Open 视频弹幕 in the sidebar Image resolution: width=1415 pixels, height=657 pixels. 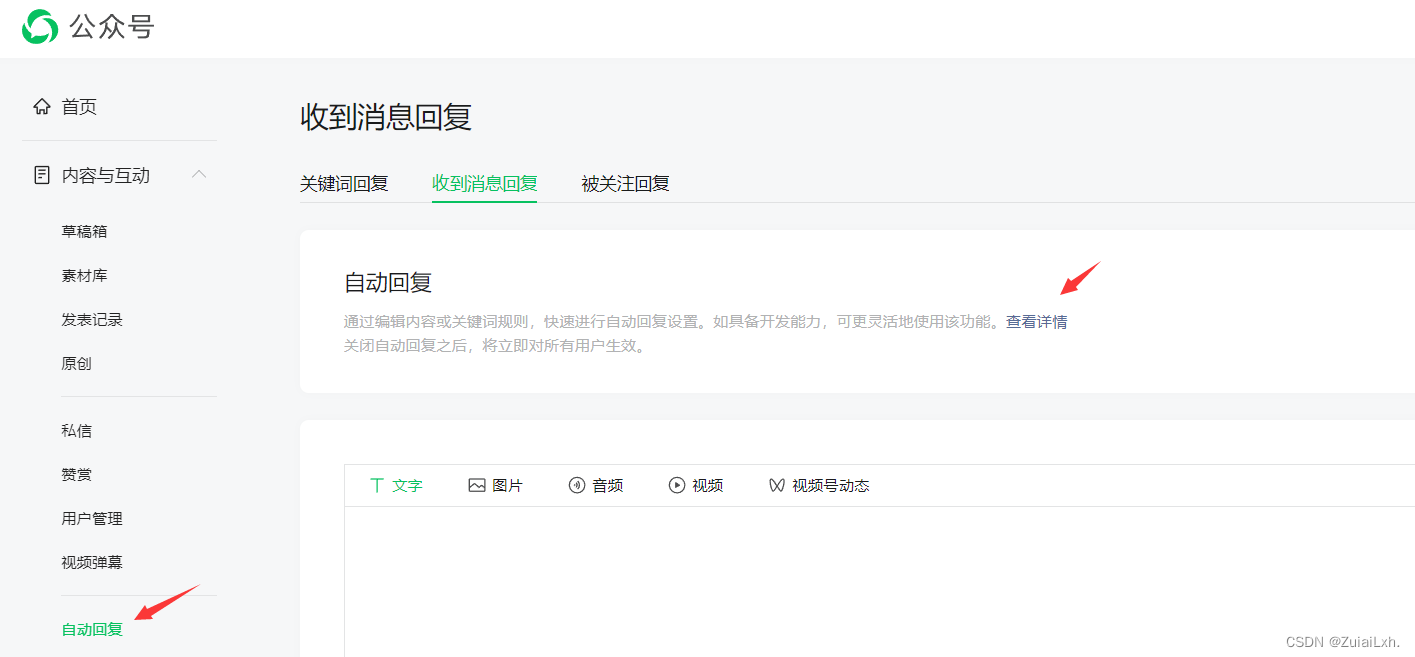pyautogui.click(x=92, y=562)
